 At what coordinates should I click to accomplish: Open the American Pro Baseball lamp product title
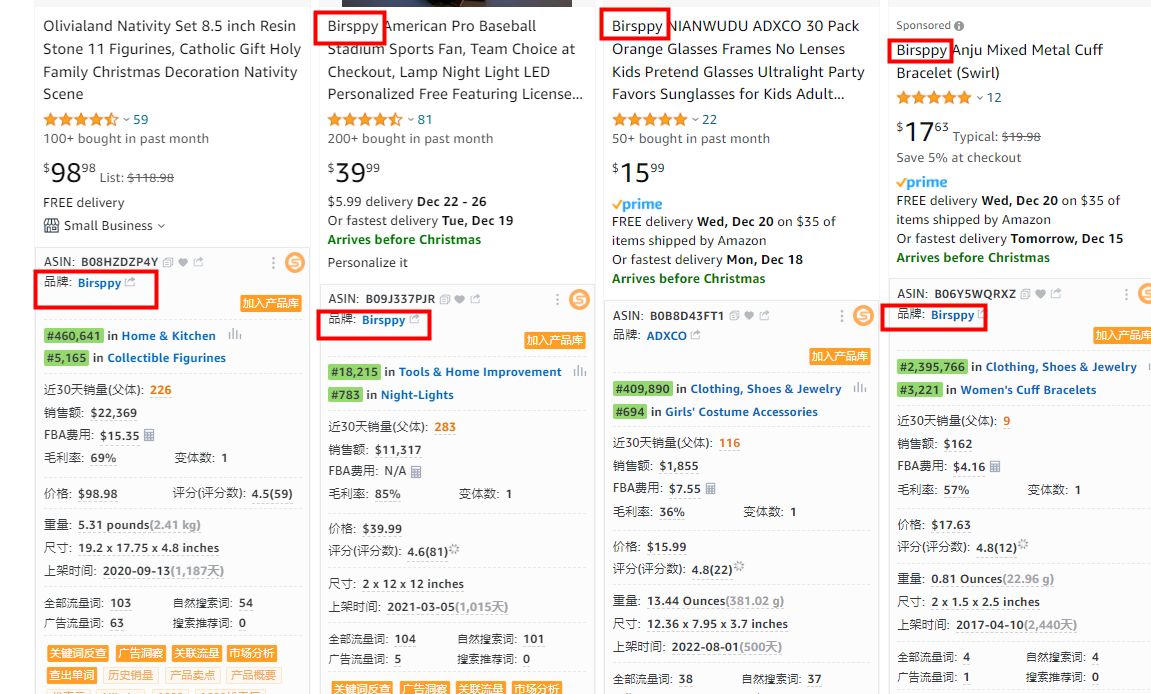[x=455, y=60]
